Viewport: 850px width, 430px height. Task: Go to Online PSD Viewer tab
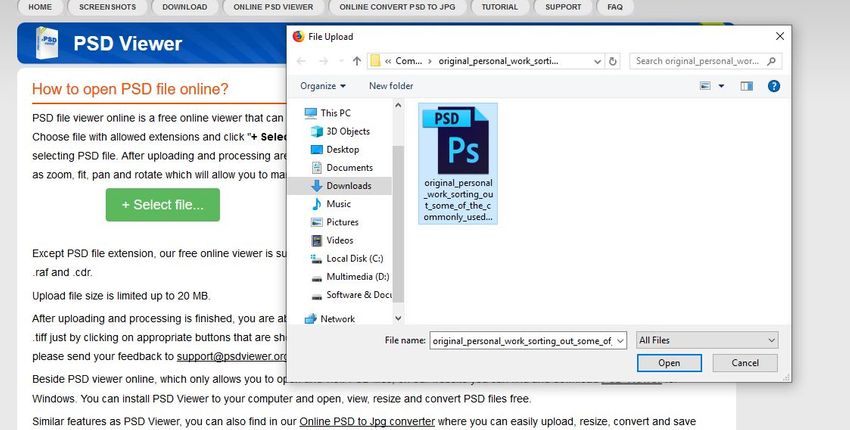click(x=273, y=7)
